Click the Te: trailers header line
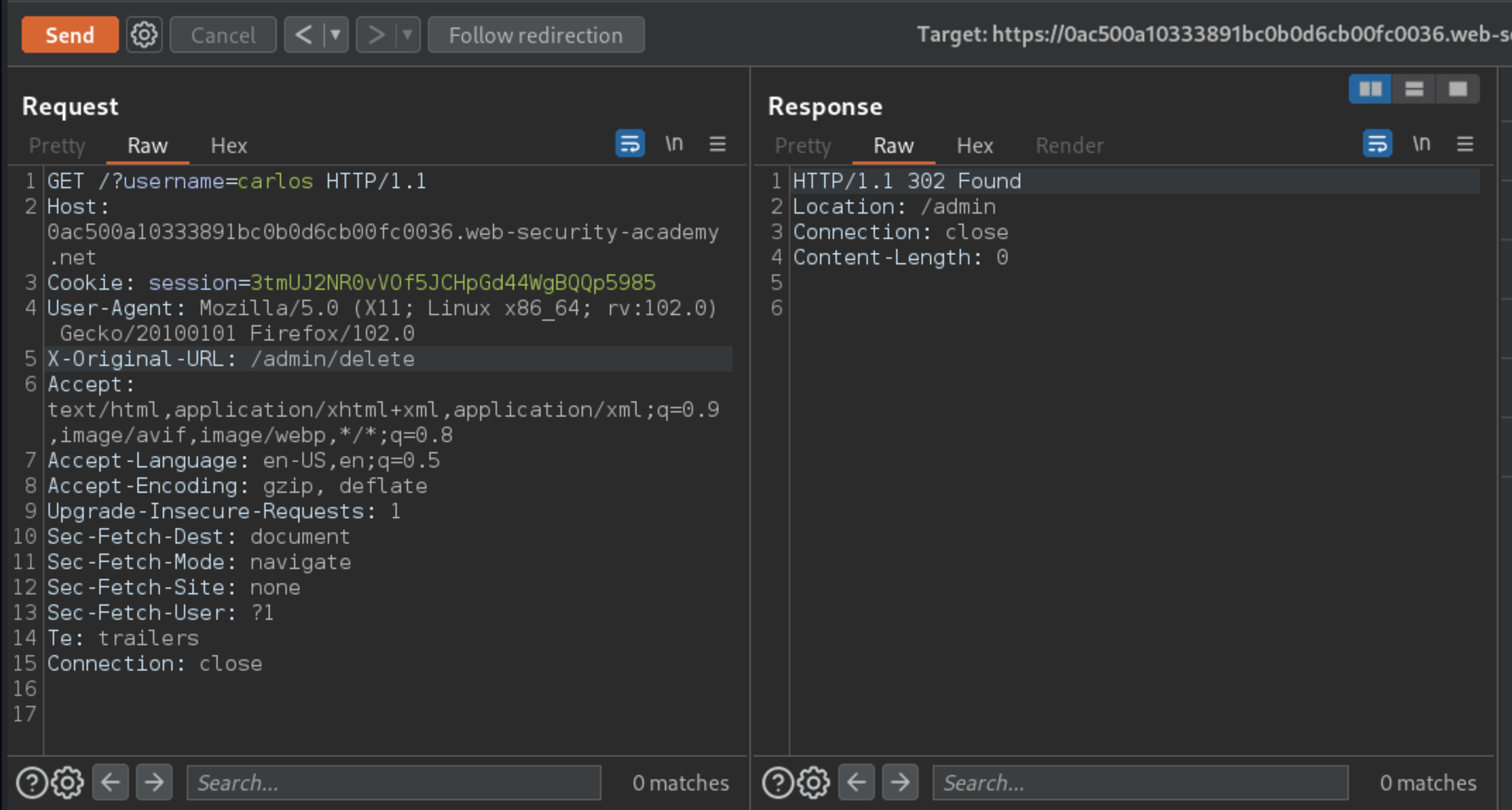The width and height of the screenshot is (1512, 810). [x=123, y=638]
